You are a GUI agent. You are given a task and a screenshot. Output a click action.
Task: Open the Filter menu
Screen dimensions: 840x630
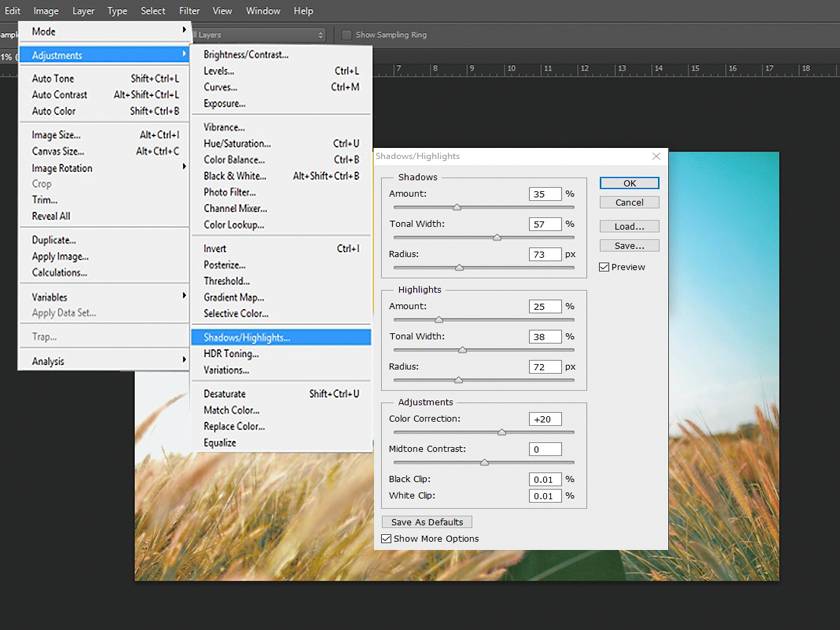pyautogui.click(x=189, y=11)
